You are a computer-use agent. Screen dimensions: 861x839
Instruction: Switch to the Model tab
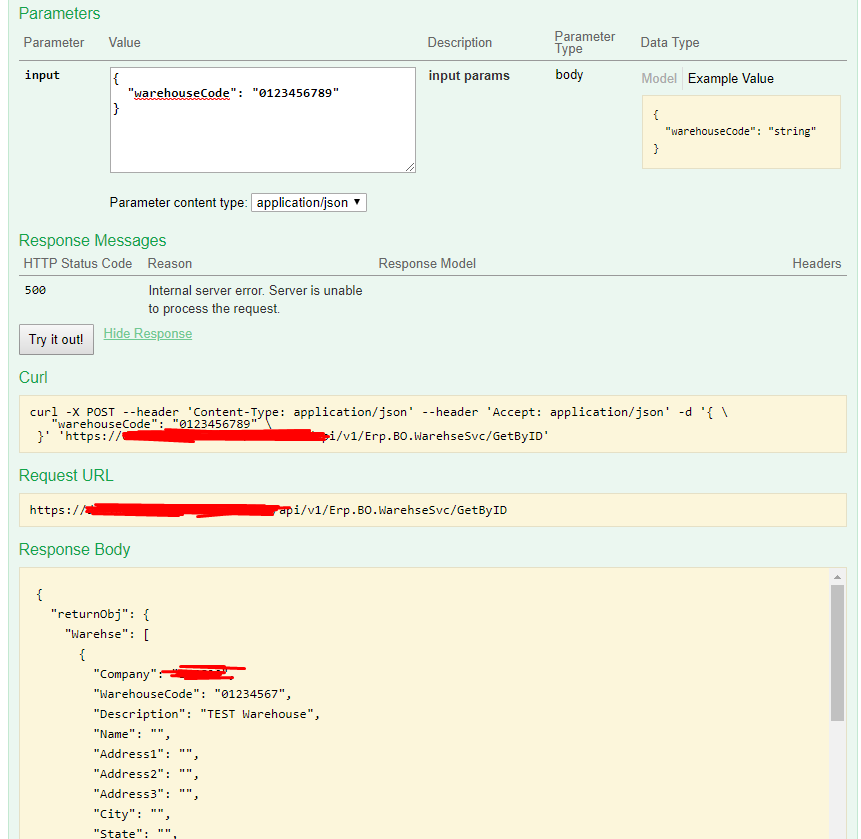pos(659,78)
